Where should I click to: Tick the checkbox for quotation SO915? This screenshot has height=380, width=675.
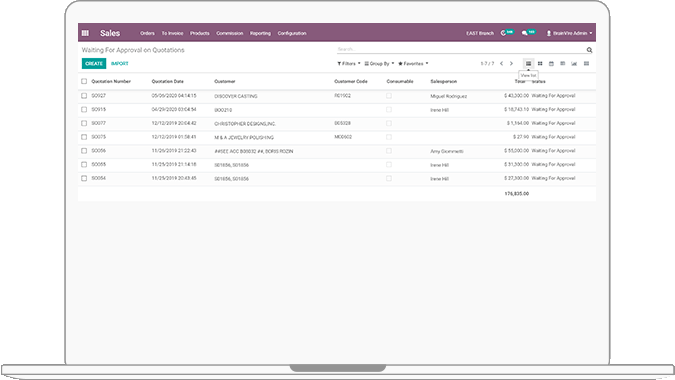pos(84,110)
